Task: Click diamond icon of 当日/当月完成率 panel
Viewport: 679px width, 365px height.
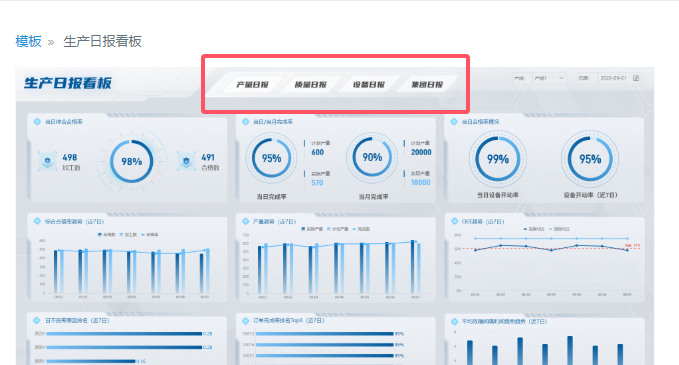Action: (x=246, y=122)
